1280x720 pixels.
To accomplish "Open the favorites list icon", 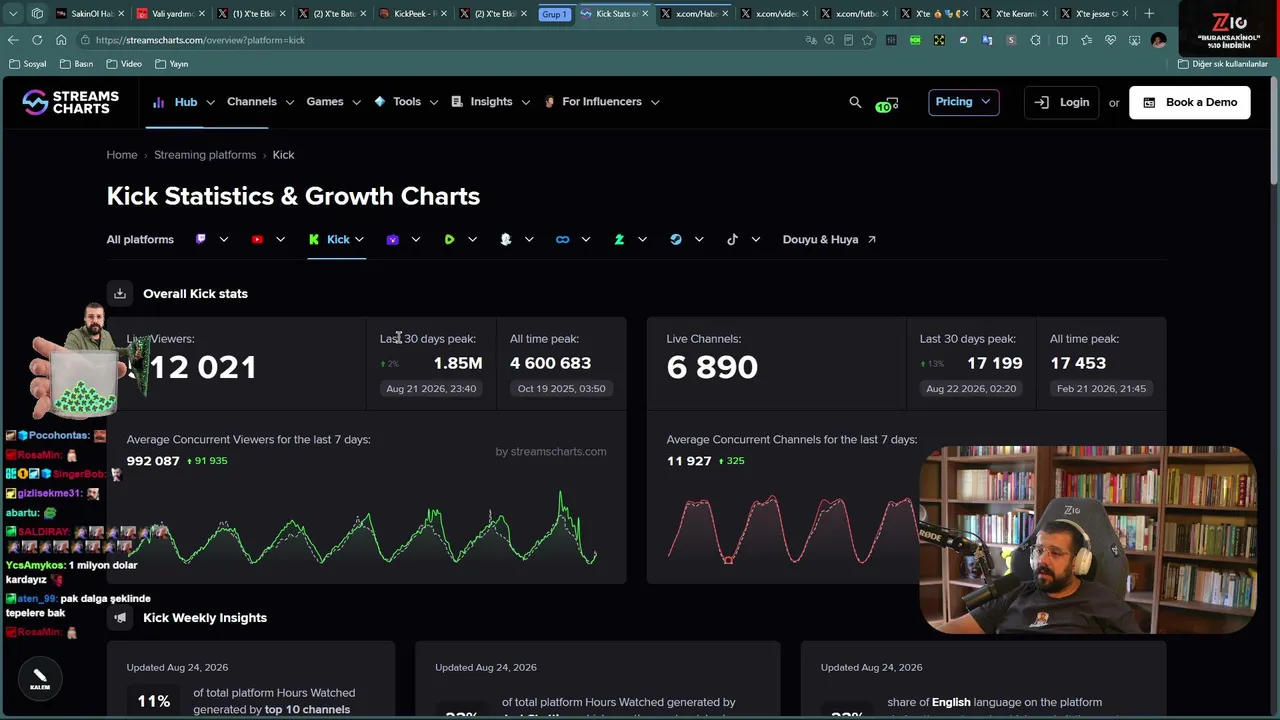I will [1086, 40].
